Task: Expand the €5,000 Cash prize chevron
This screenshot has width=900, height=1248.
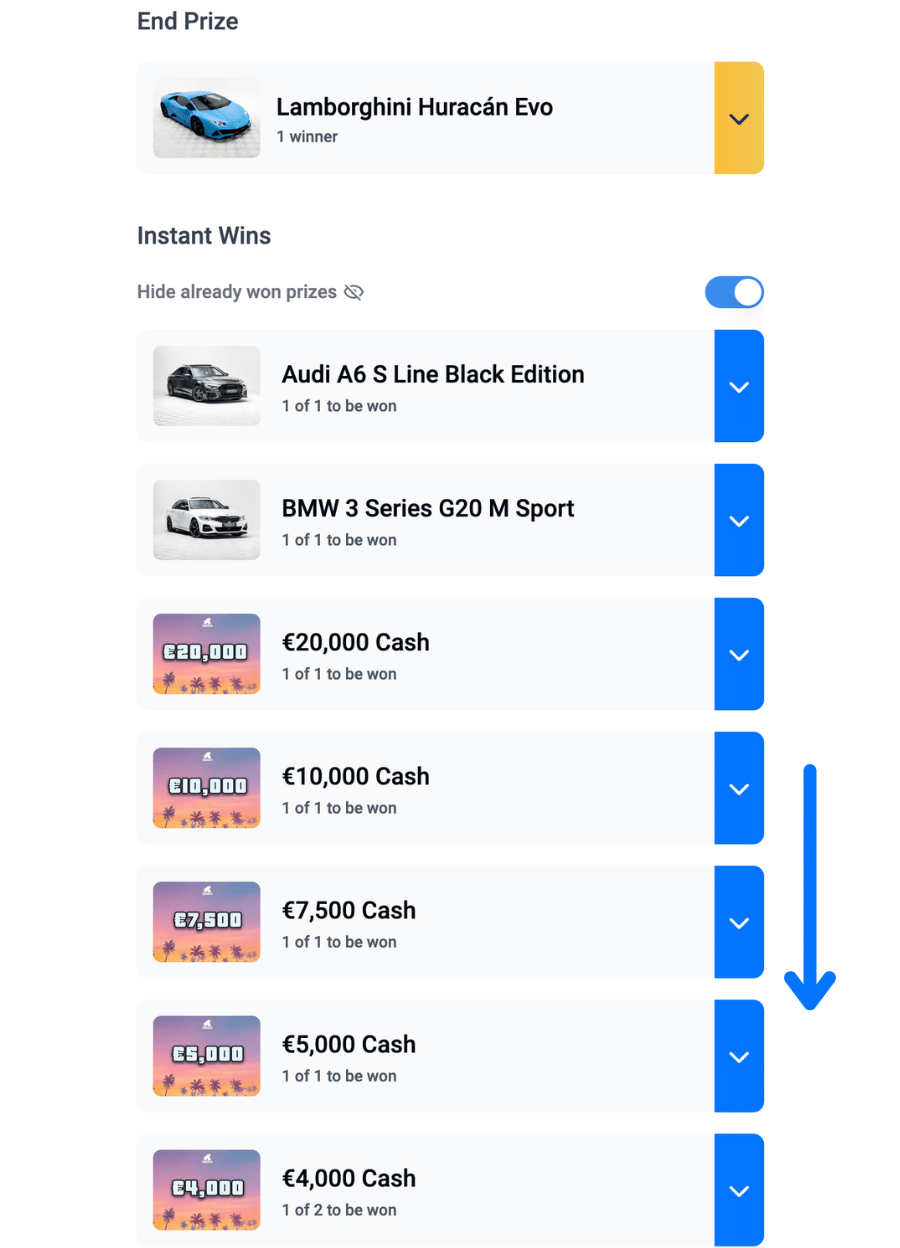Action: coord(739,1057)
